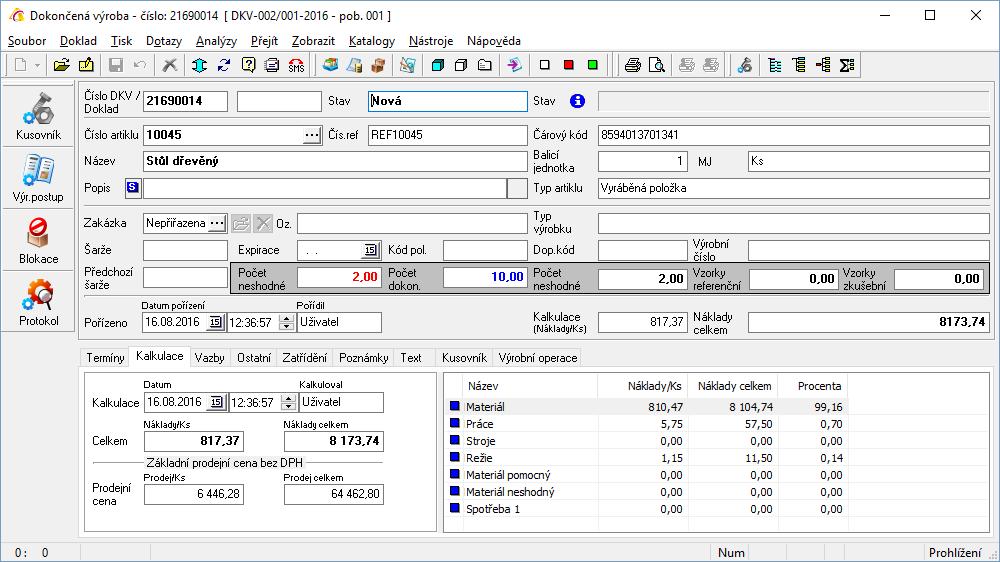
Task: Open the Analýzy menu
Action: click(x=216, y=41)
